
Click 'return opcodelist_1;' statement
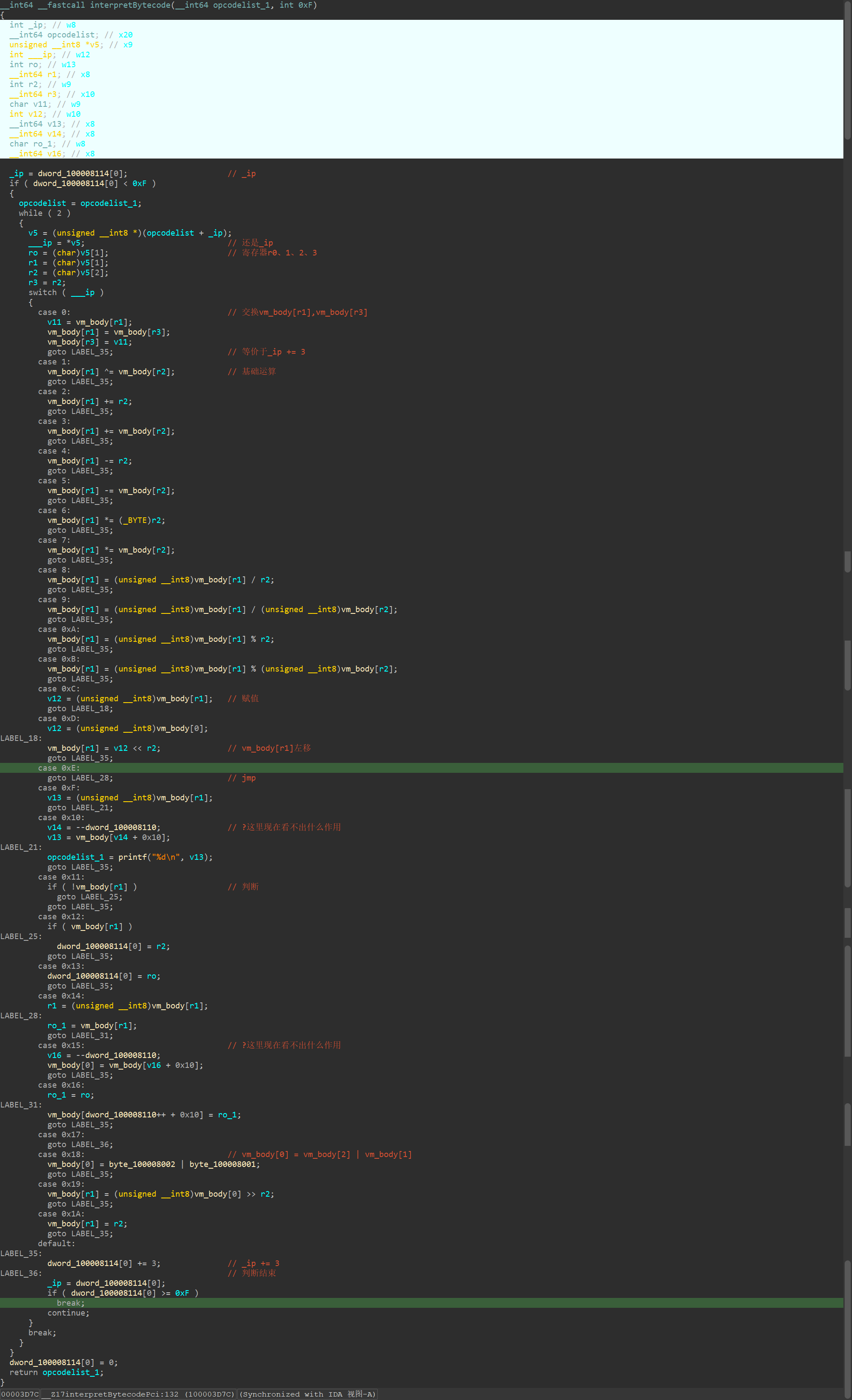(56, 1372)
